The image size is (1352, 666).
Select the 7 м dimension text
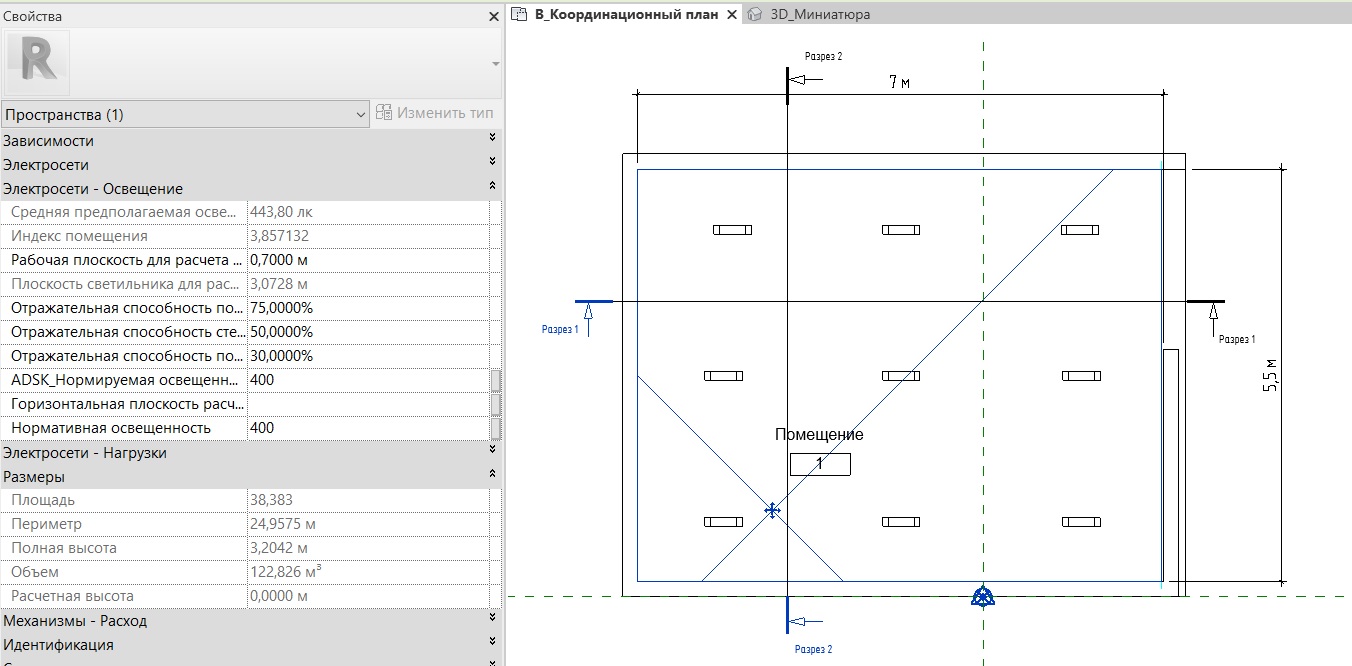click(899, 82)
